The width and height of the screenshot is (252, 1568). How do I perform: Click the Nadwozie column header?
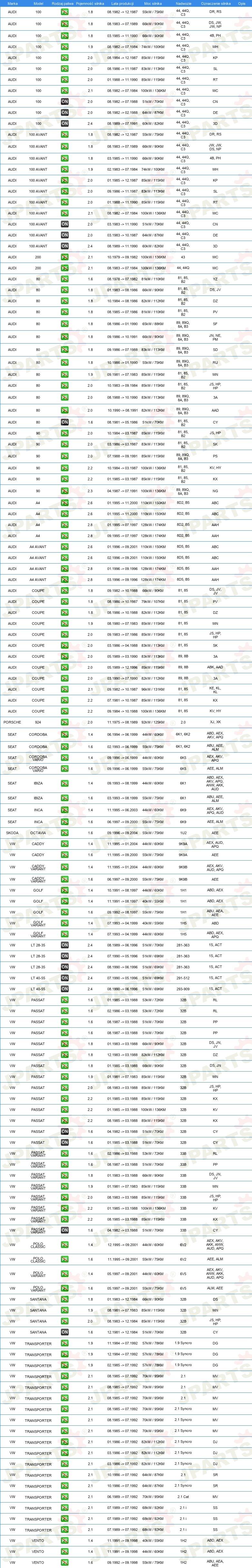pyautogui.click(x=183, y=4)
